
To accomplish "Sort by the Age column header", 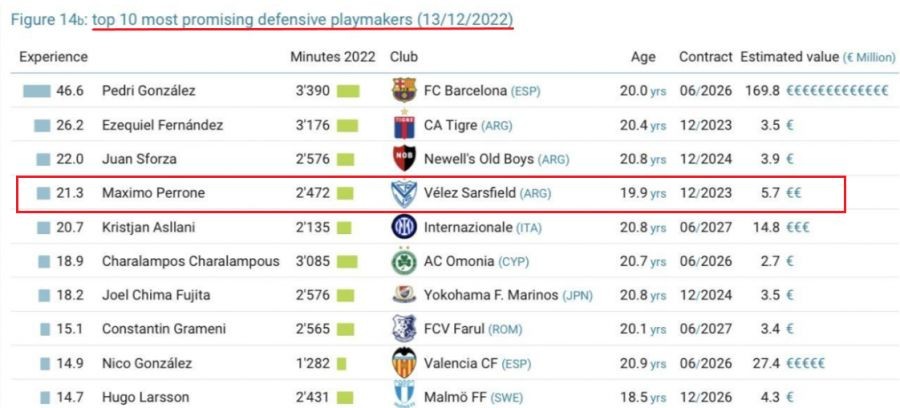I will click(643, 57).
